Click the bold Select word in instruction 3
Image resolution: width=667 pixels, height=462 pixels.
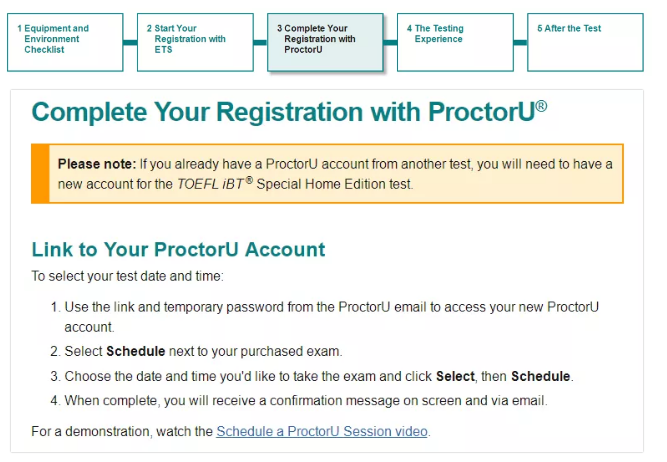pyautogui.click(x=455, y=376)
